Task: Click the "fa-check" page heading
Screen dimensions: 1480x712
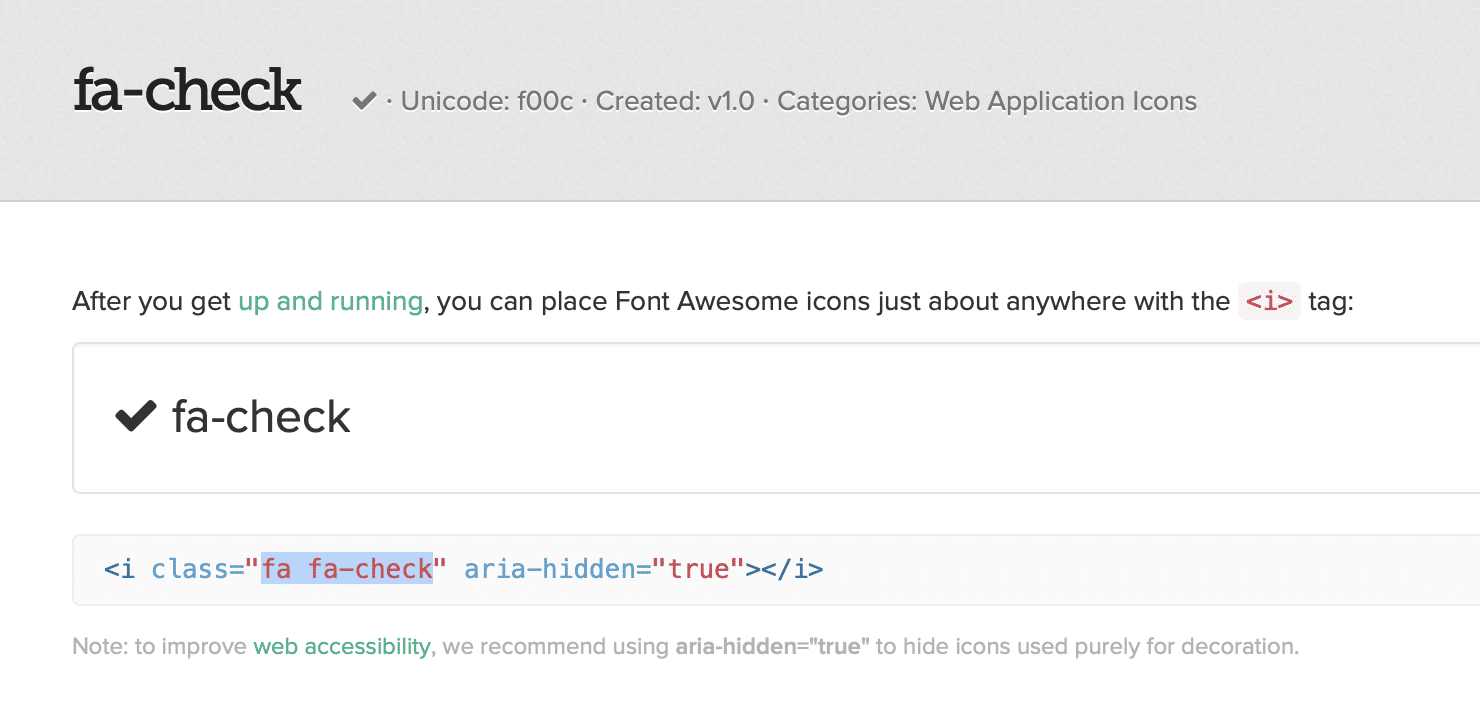Action: tap(187, 91)
